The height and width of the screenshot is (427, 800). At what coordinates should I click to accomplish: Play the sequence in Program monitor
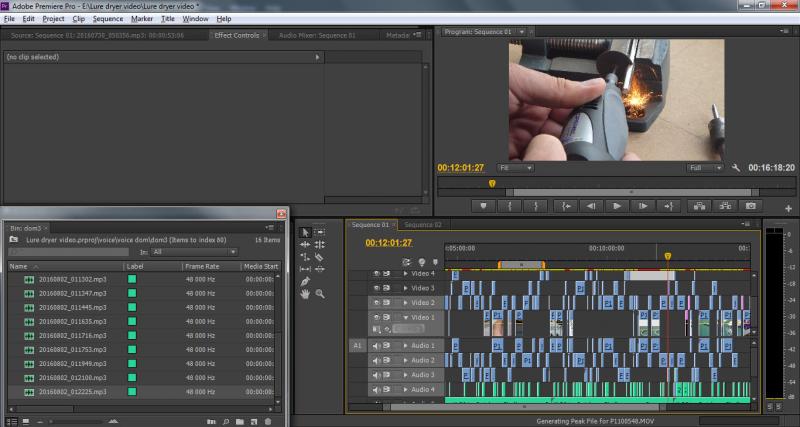[x=617, y=206]
